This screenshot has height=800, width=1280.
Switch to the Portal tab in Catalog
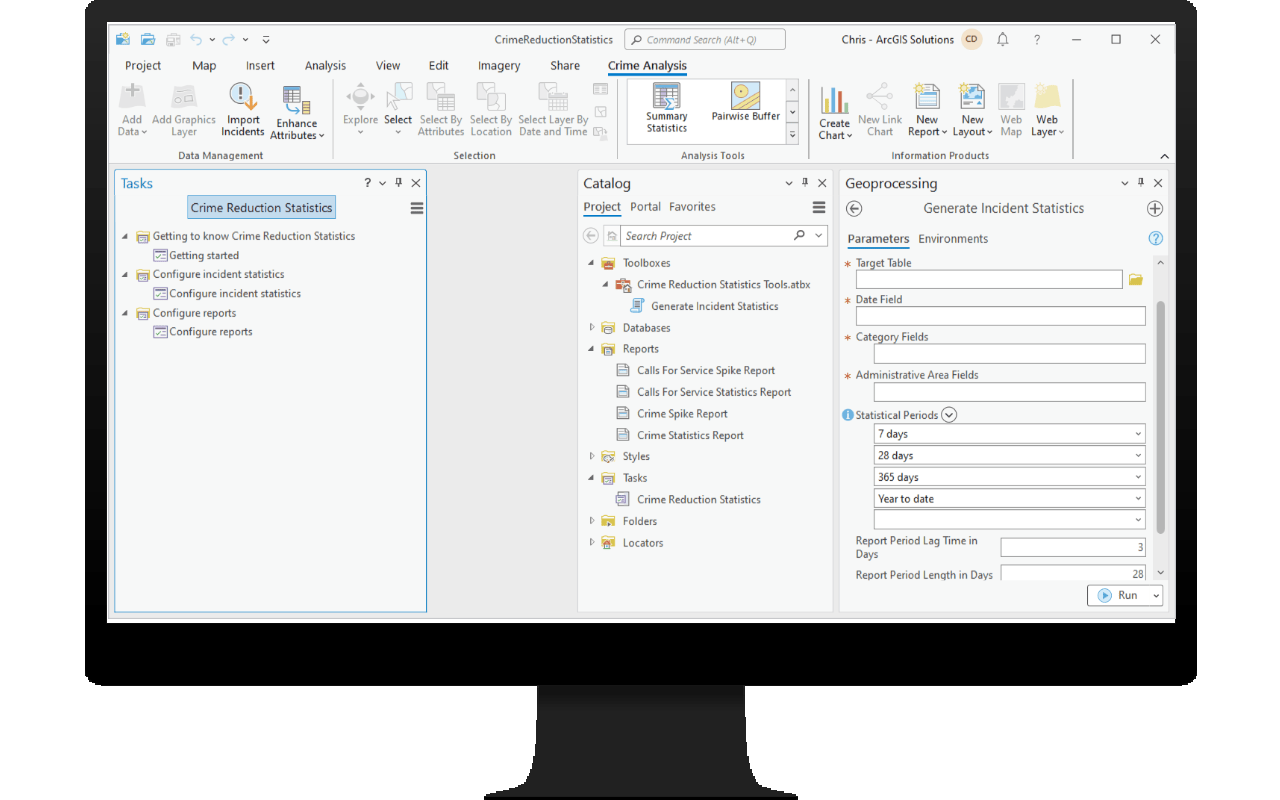coord(645,207)
